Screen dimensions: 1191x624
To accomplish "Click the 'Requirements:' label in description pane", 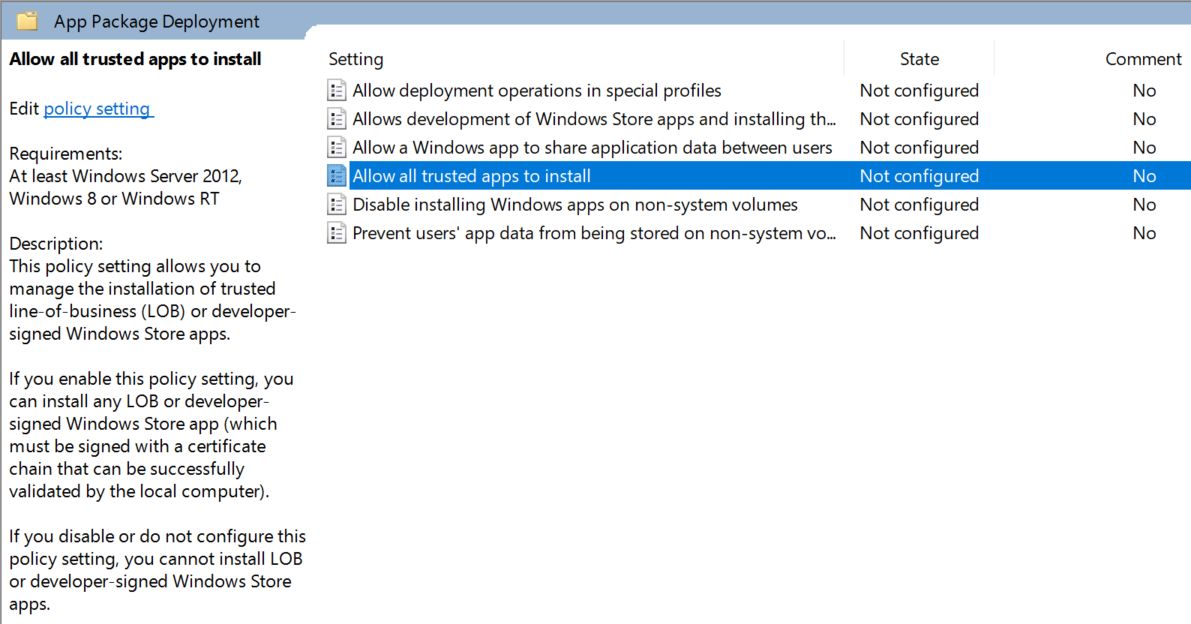I will point(65,153).
